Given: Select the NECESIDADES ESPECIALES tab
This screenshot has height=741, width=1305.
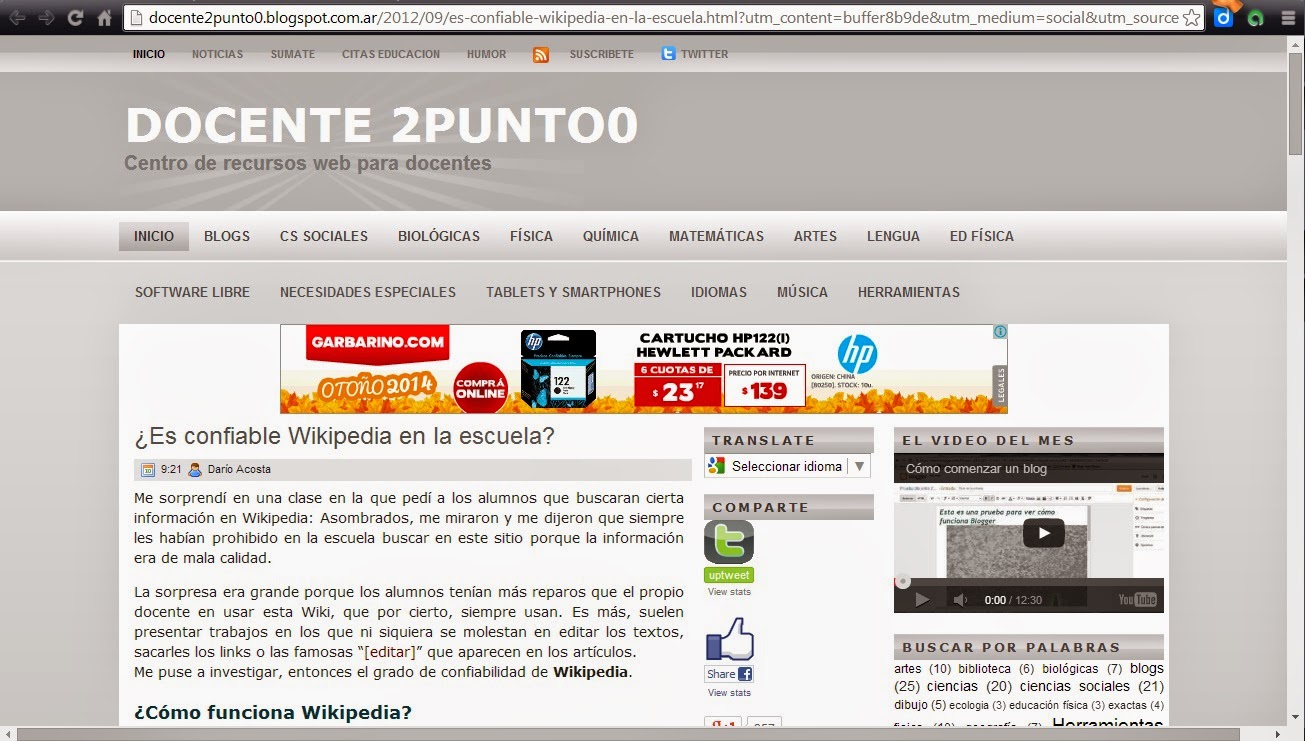Looking at the screenshot, I should click(368, 292).
